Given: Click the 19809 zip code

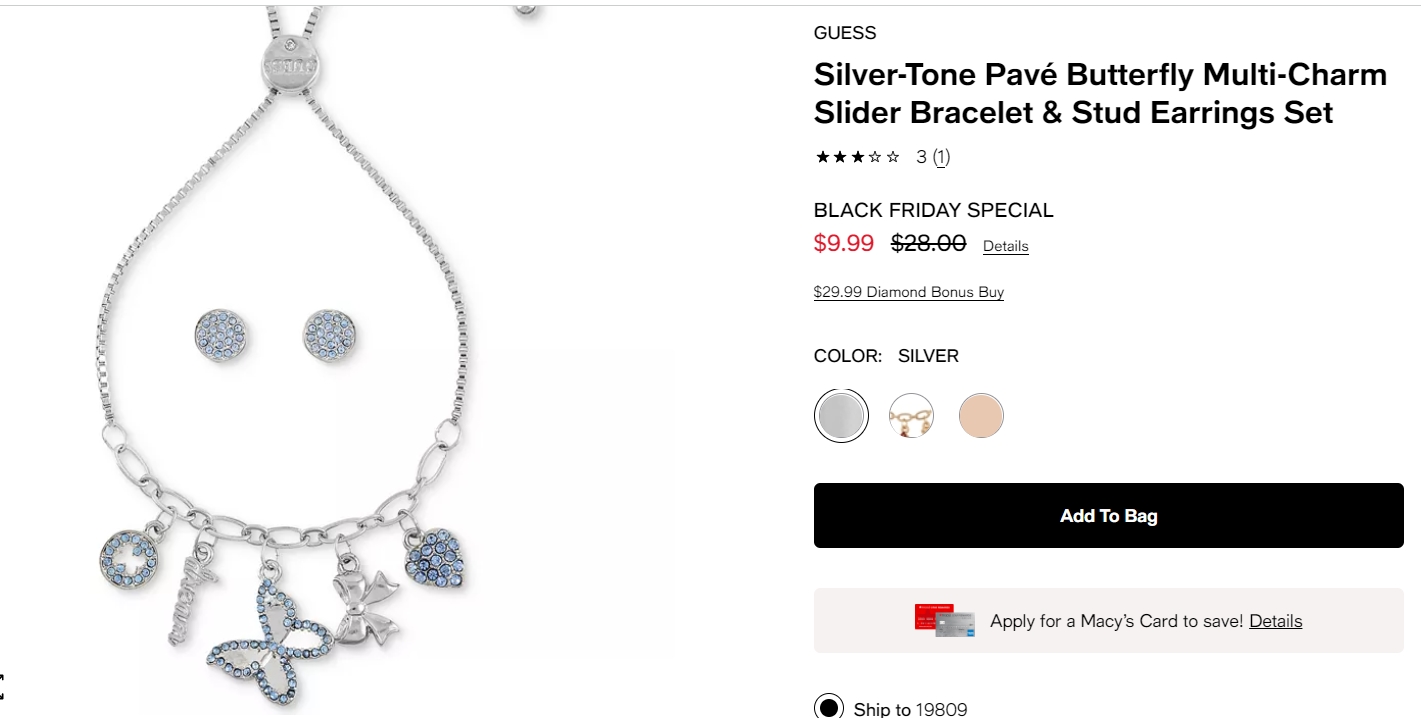Looking at the screenshot, I should pos(941,709).
